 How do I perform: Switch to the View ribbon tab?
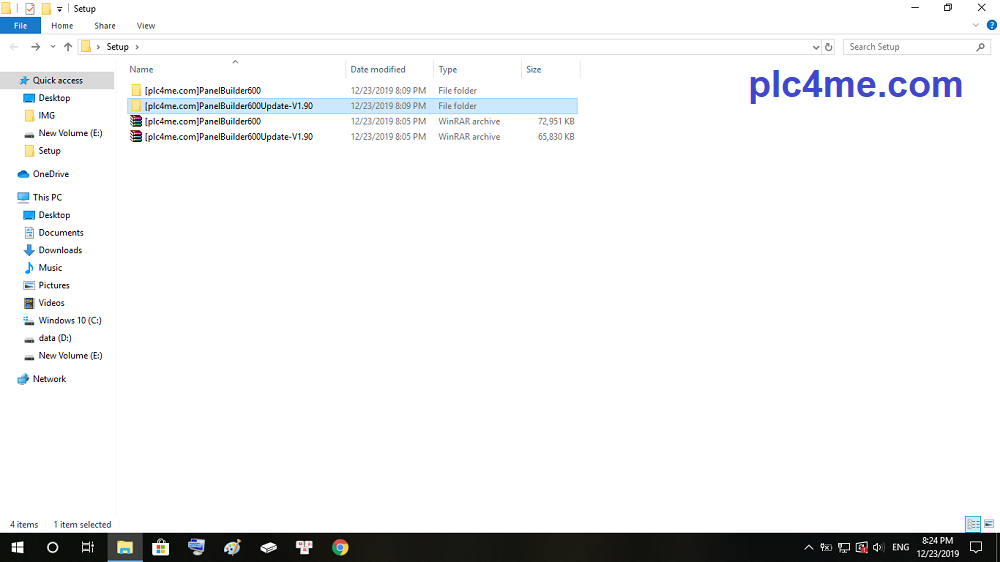point(146,26)
